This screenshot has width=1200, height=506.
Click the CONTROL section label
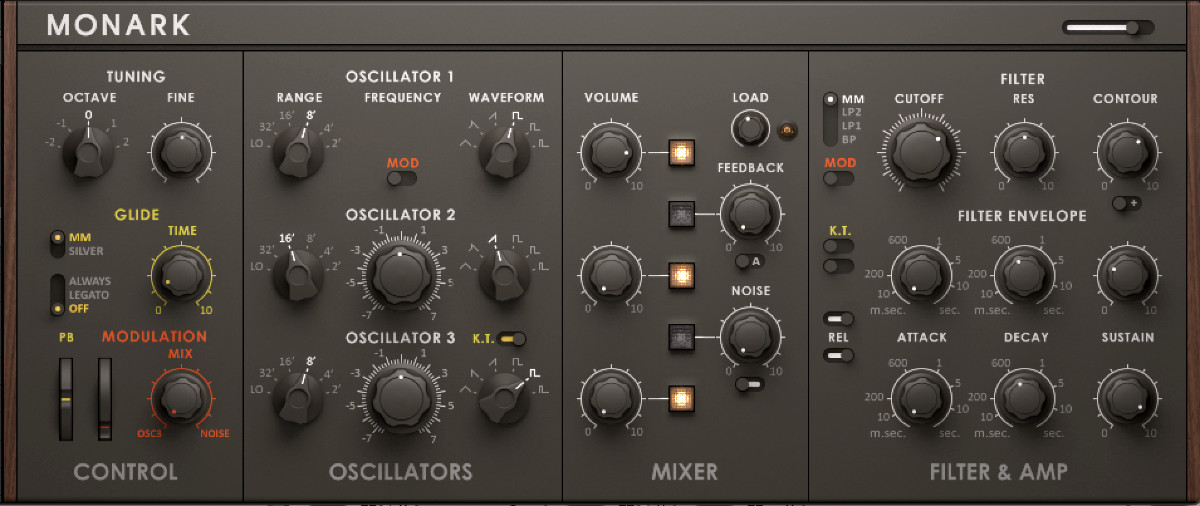tap(126, 472)
